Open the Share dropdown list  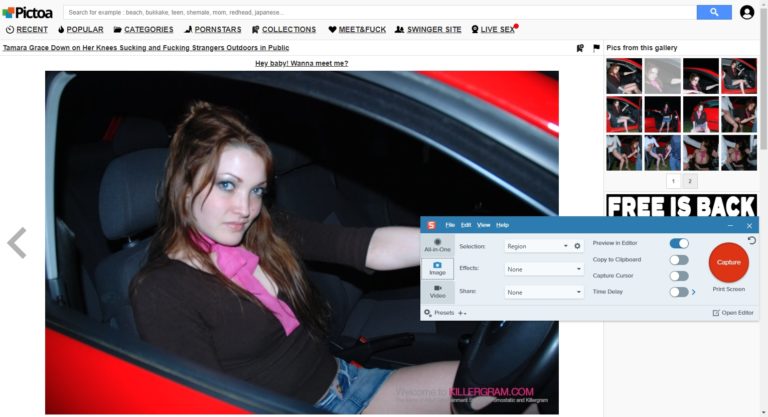tap(543, 292)
